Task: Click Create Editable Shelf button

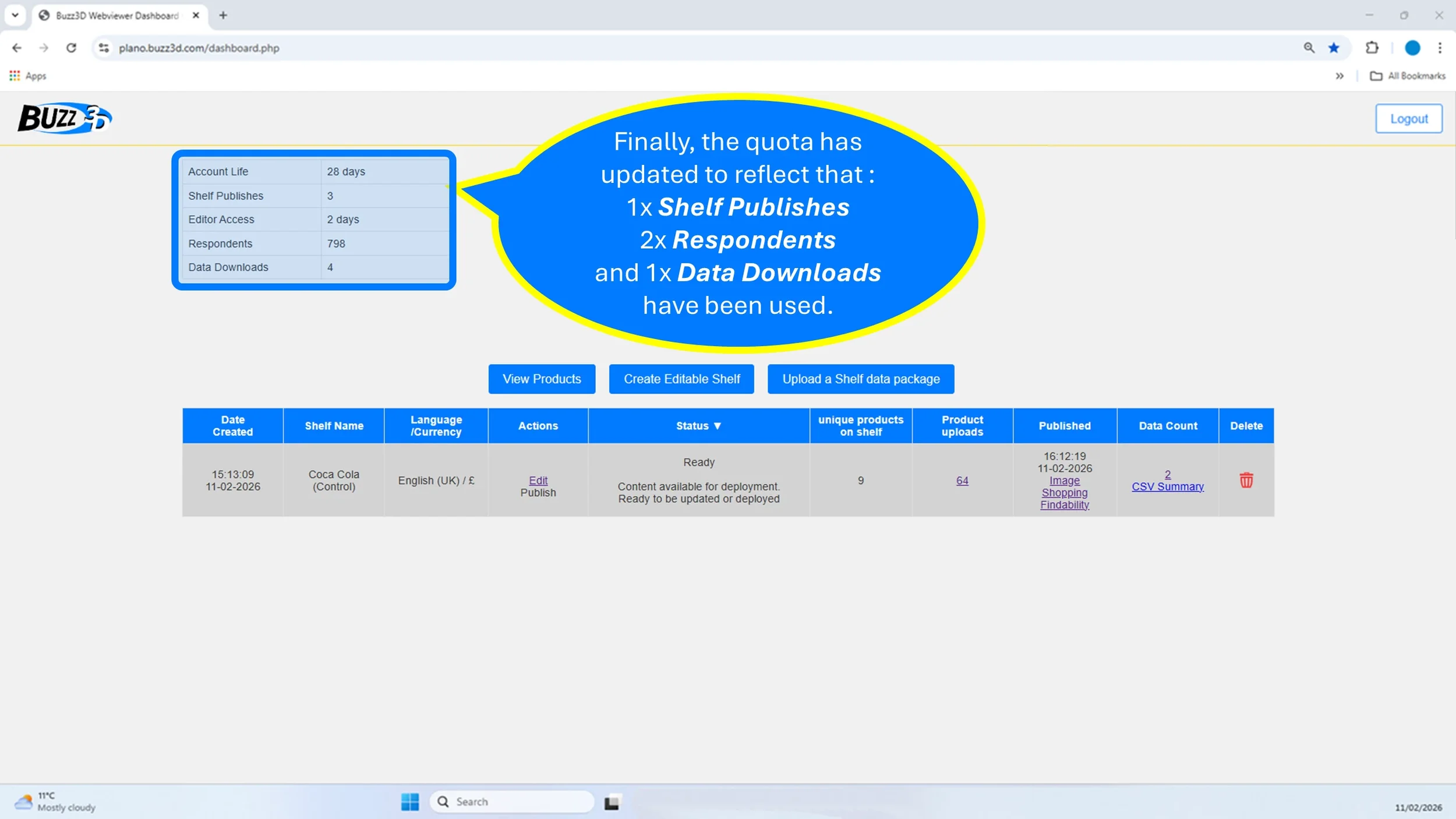Action: coord(681,379)
